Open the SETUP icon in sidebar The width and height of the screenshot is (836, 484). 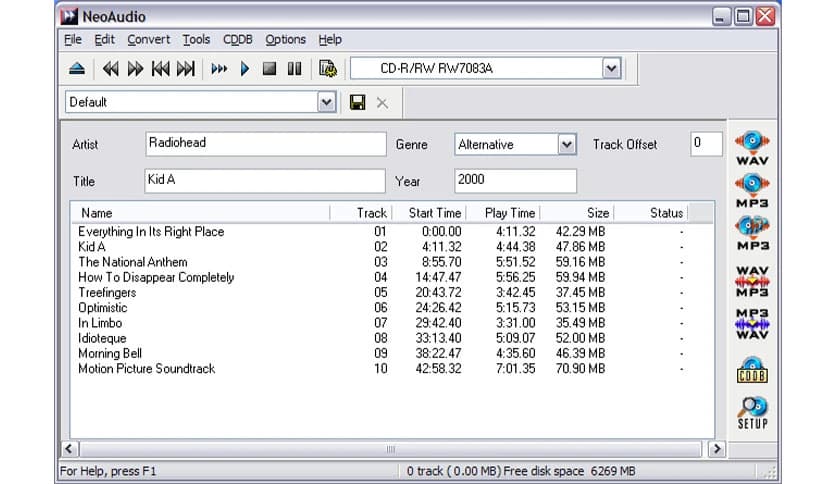click(x=752, y=413)
